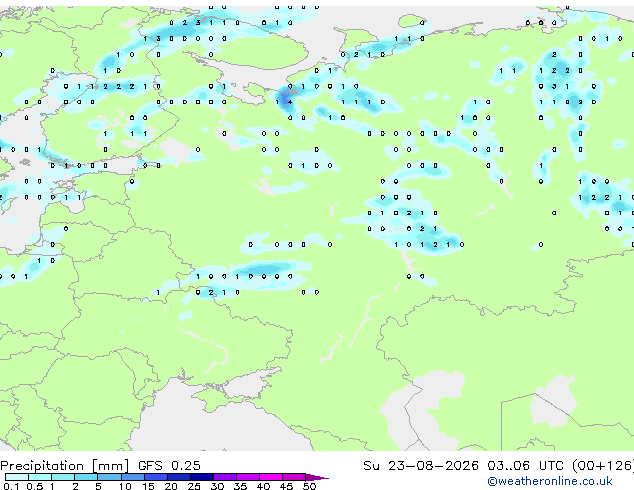Image resolution: width=634 pixels, height=490 pixels.
Task: Click the 1–2 mm legend color swatch
Action: click(x=63, y=477)
